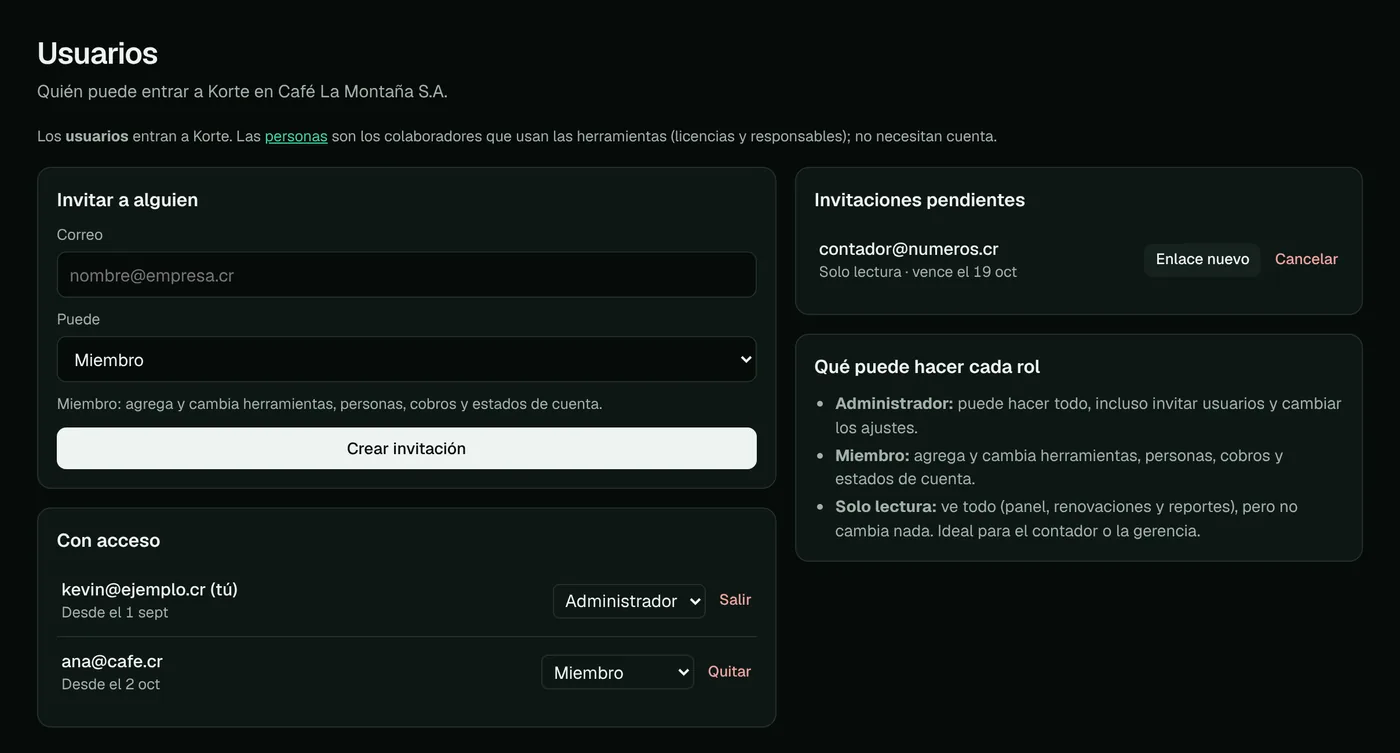Screen dimensions: 1400x753
Task: Click the Solo lectura role description
Action: coord(1066,518)
